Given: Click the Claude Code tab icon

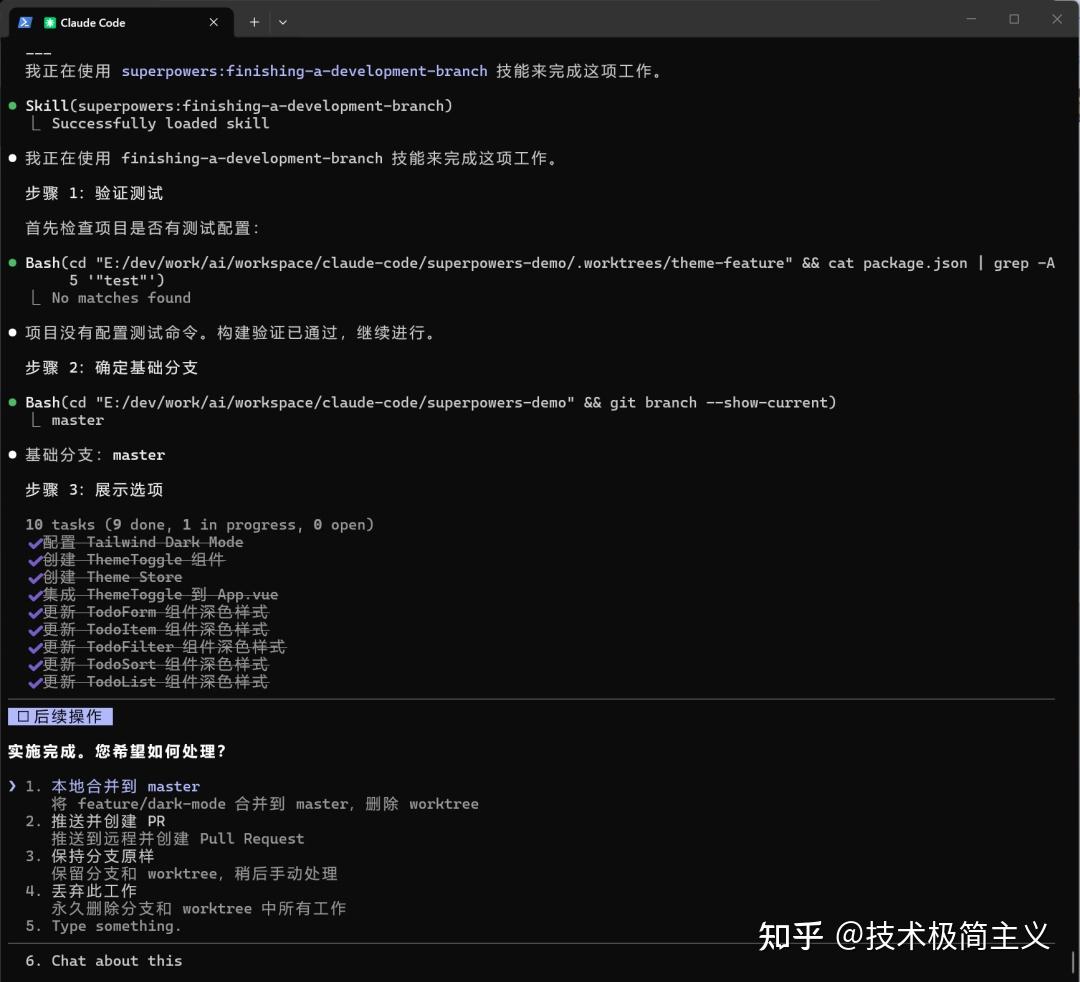Looking at the screenshot, I should (x=50, y=23).
